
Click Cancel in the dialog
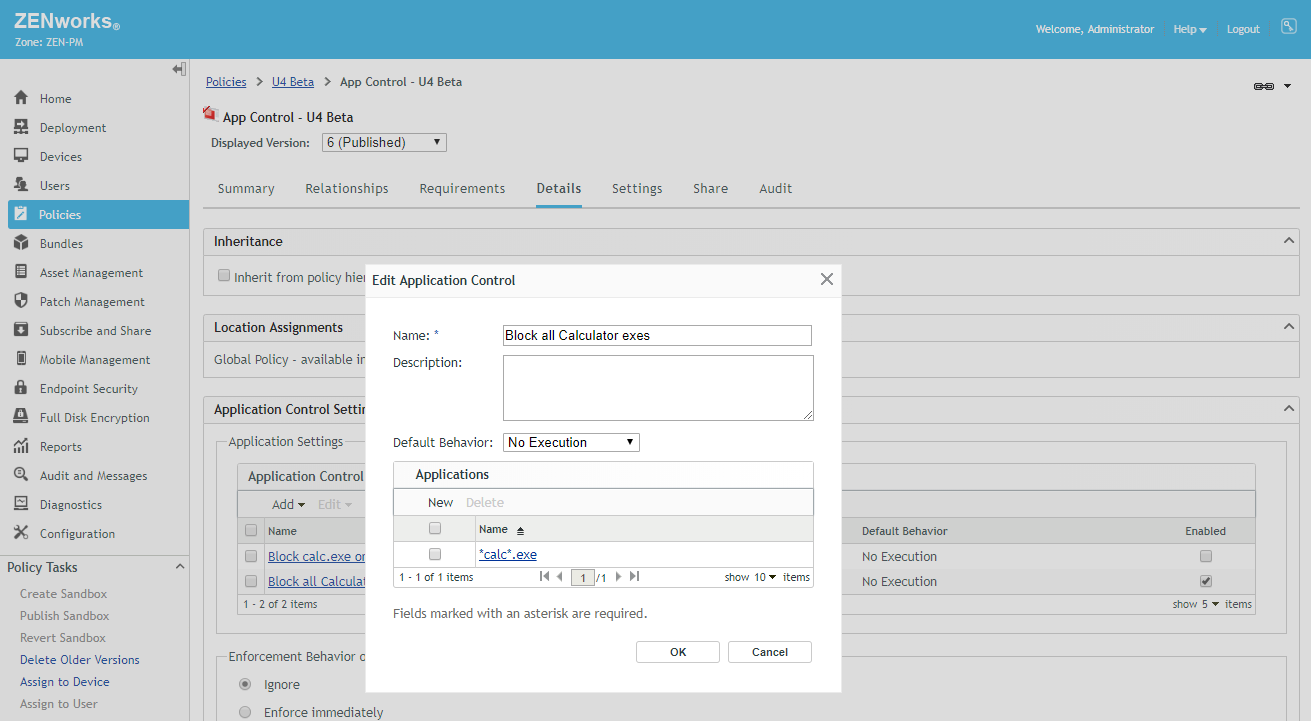click(770, 652)
